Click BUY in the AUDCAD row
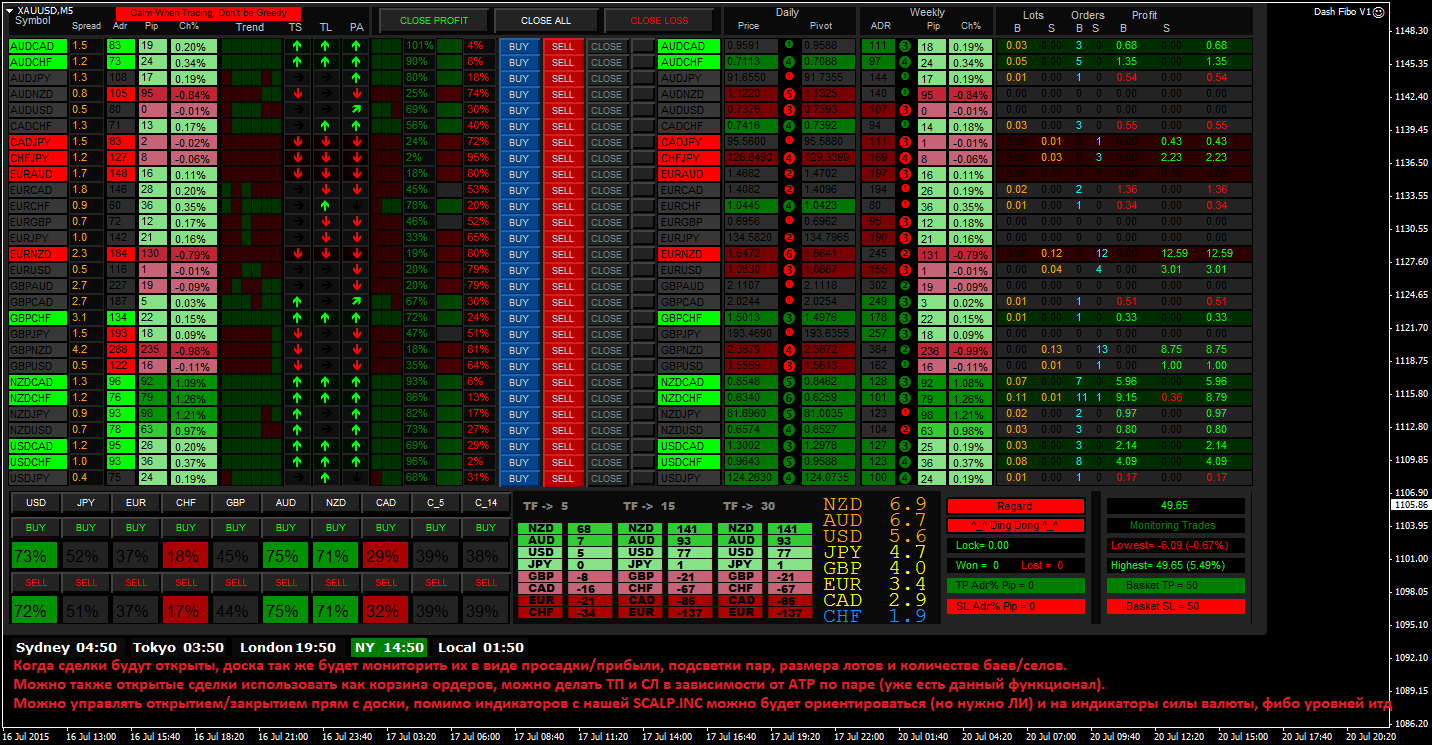This screenshot has width=1432, height=745. coord(519,46)
